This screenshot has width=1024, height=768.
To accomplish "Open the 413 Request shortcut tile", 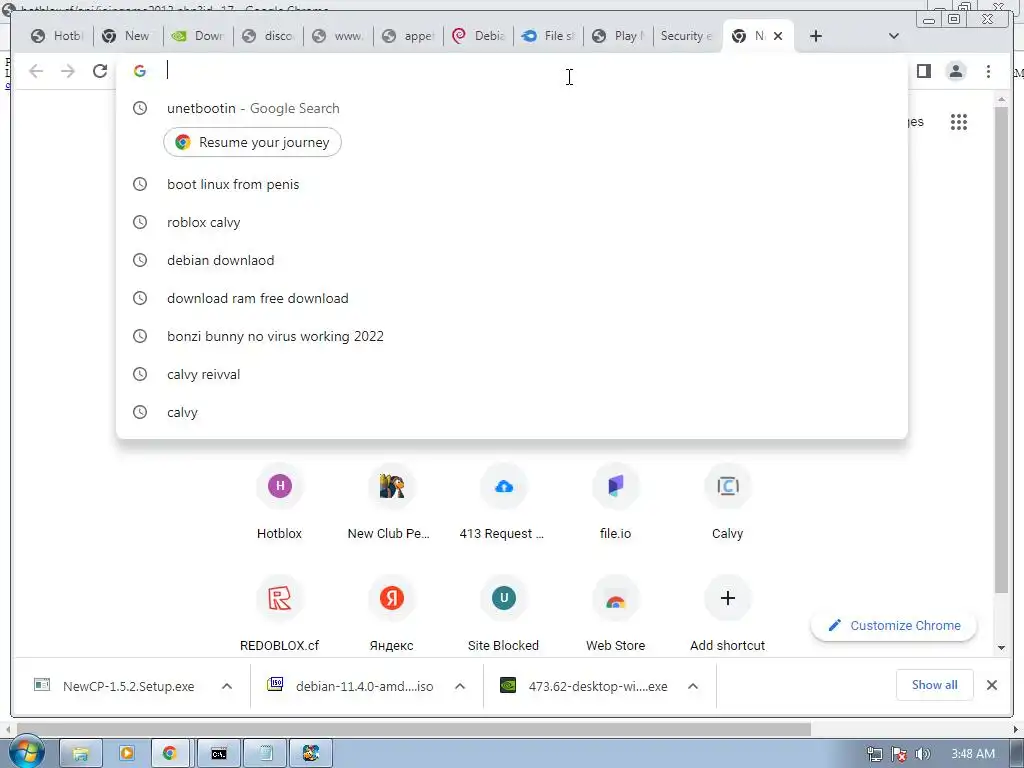I will (504, 503).
